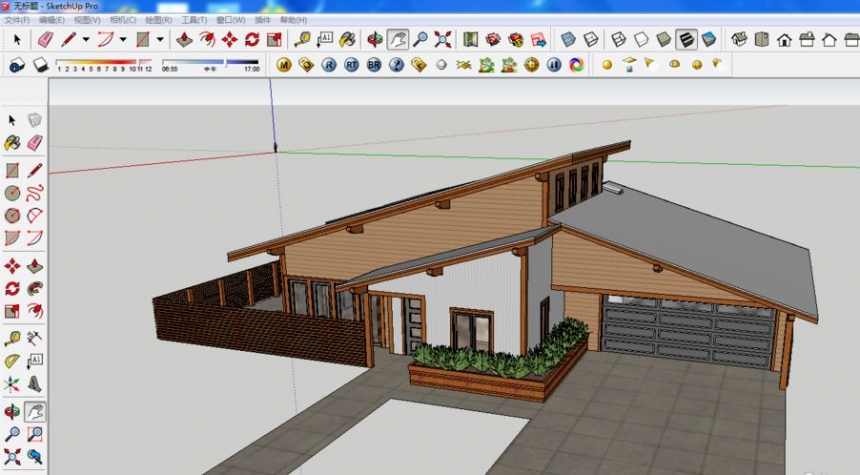
Task: Start V-Ray BR batch render button
Action: [374, 65]
